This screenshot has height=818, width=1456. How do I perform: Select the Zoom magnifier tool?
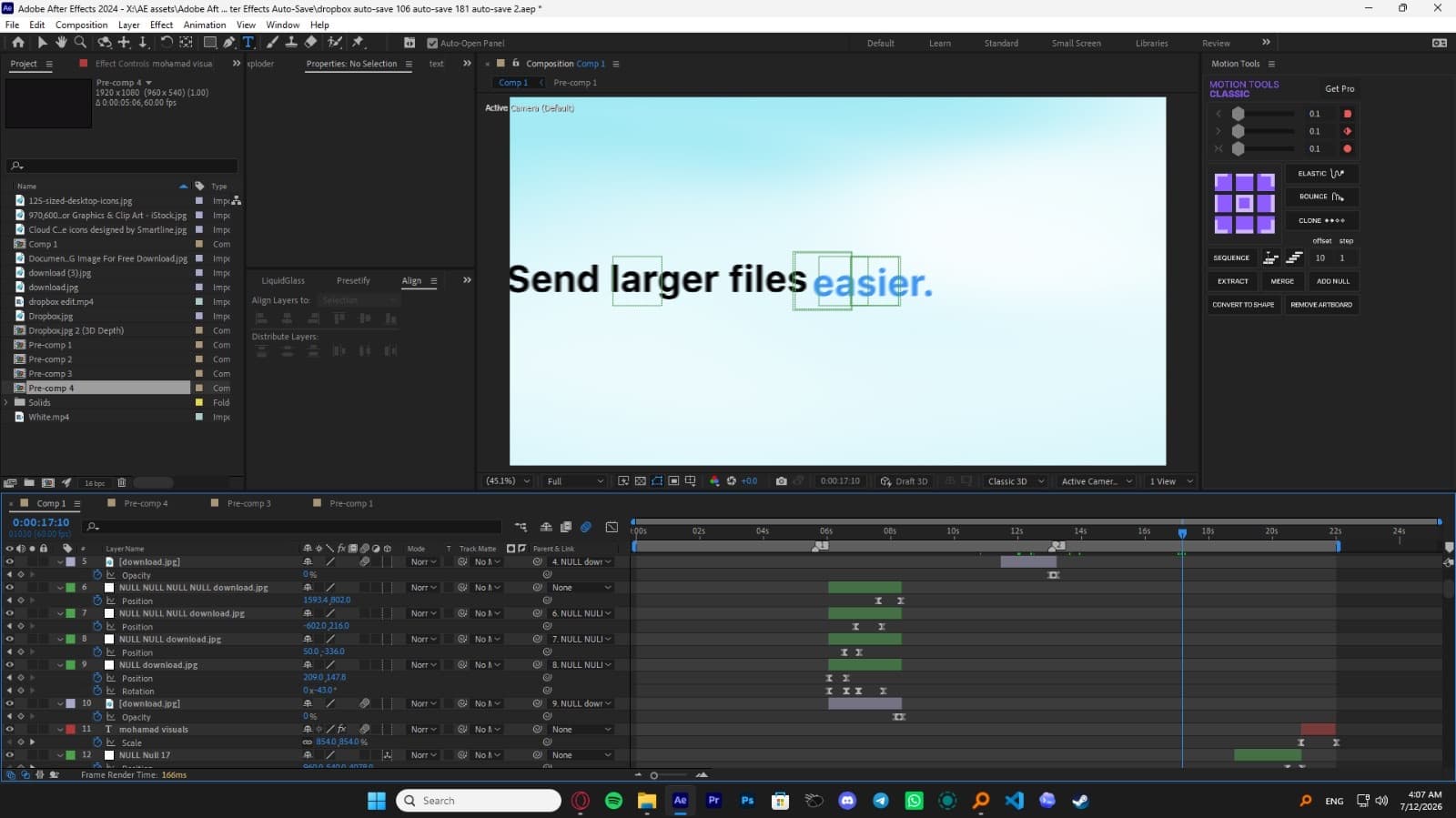pos(80,43)
